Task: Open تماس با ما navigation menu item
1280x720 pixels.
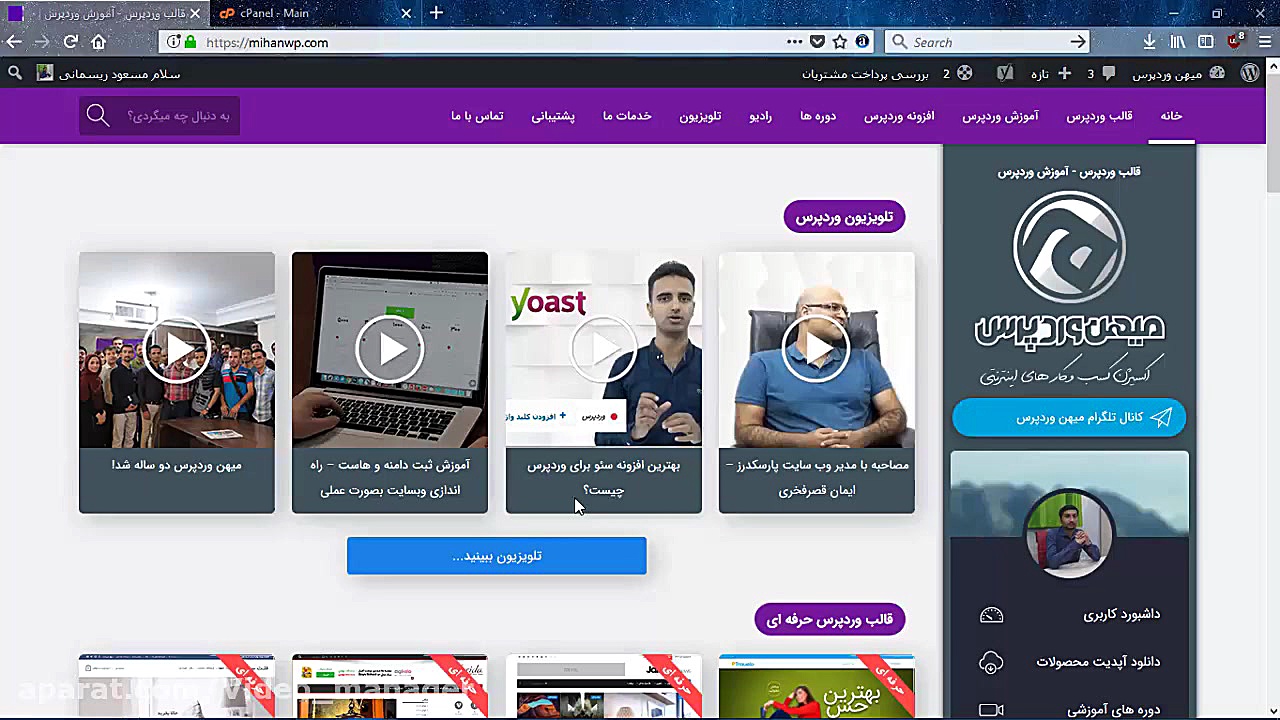Action: coord(477,116)
